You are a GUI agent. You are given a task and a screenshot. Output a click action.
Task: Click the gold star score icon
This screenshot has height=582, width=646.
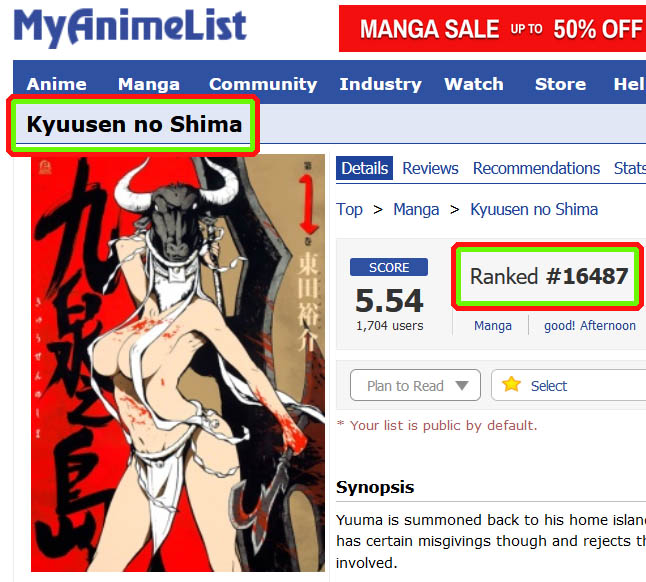click(511, 385)
